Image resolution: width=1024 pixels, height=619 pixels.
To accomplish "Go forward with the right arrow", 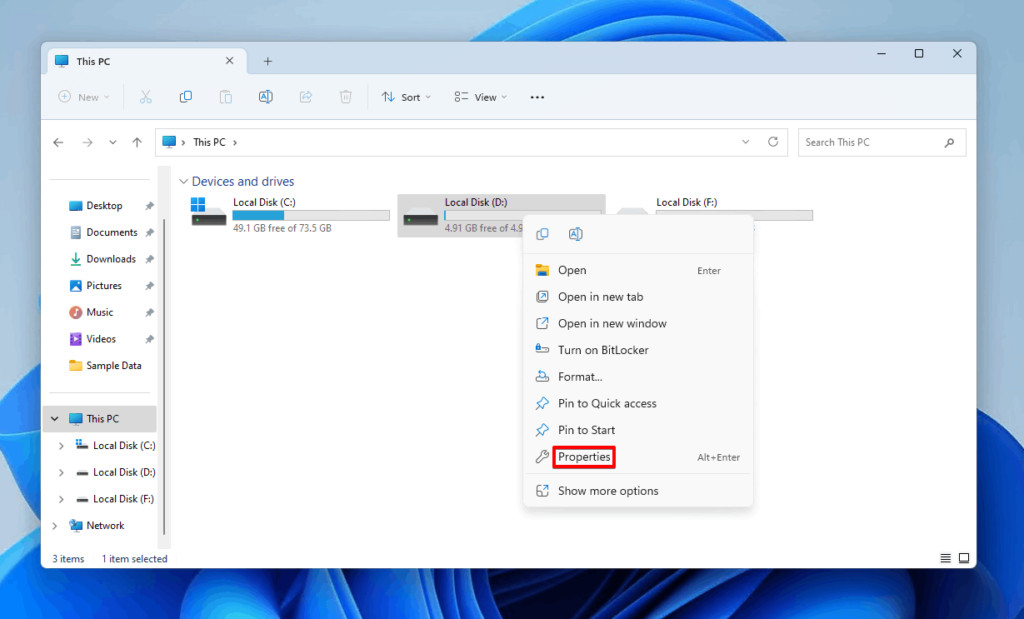I will [x=87, y=142].
